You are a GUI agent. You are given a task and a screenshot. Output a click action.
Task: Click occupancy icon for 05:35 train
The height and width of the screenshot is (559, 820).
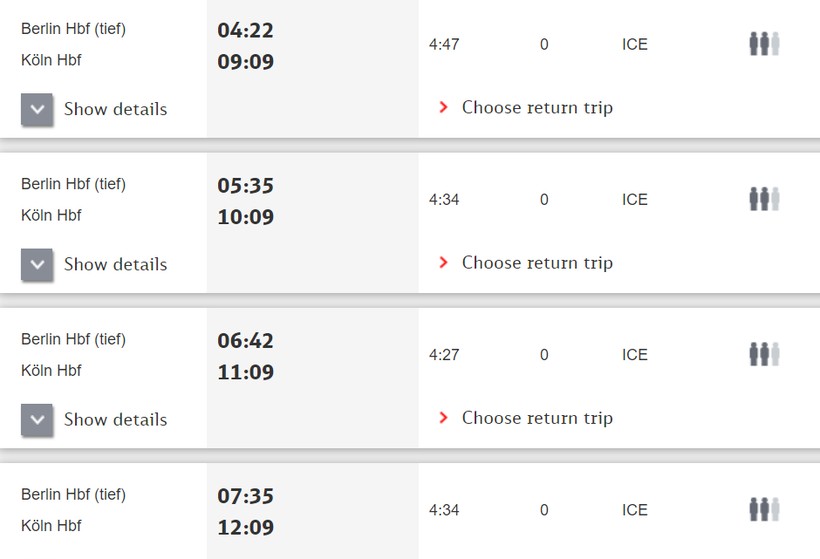coord(764,199)
